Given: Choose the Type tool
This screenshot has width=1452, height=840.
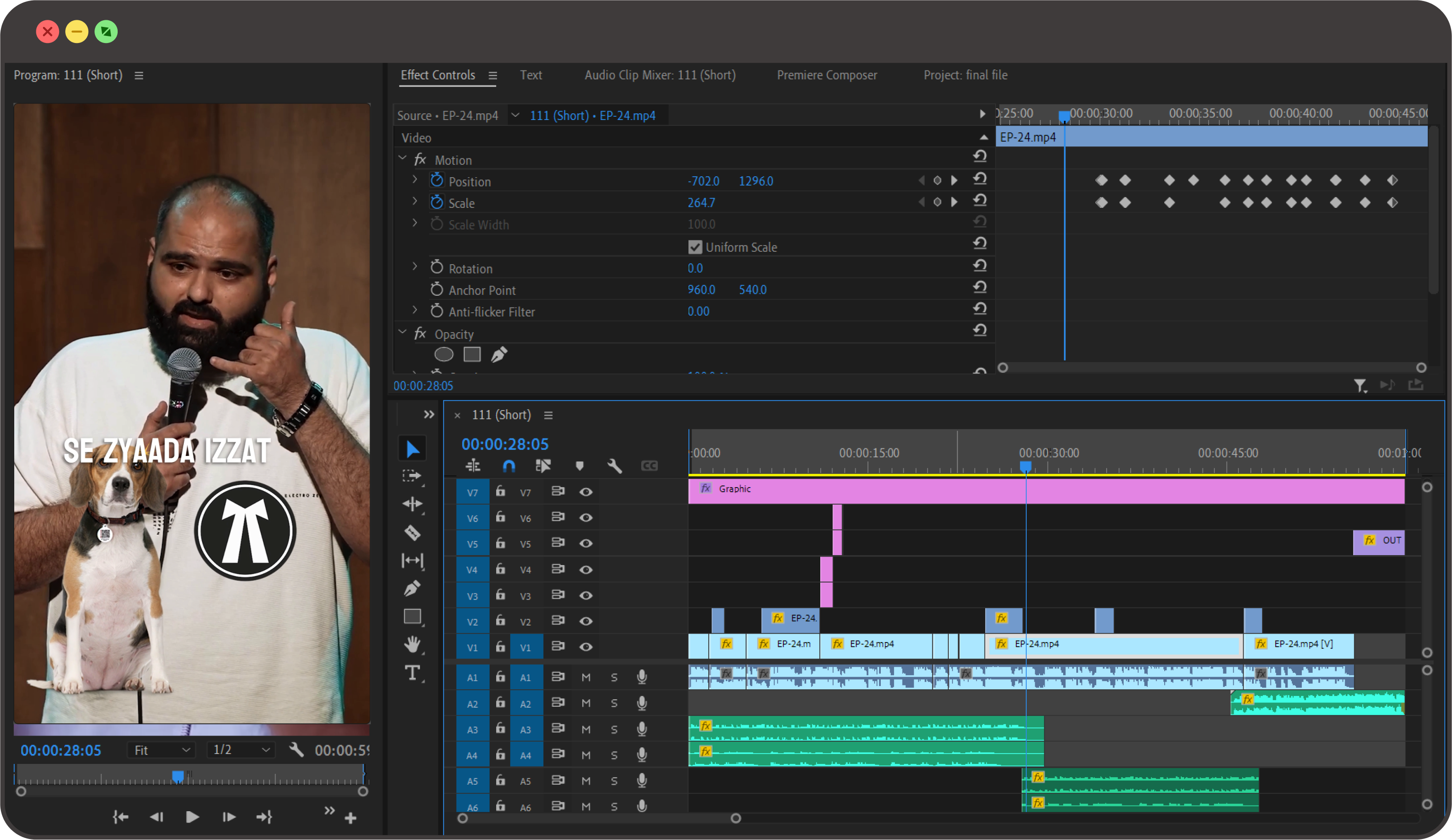Looking at the screenshot, I should click(x=412, y=672).
